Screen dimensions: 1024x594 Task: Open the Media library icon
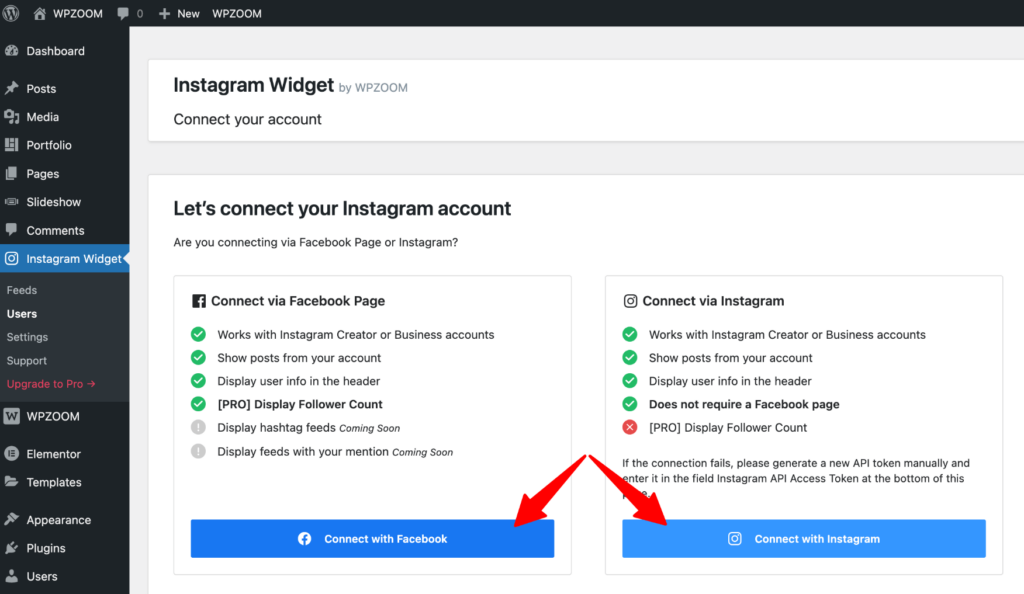pyautogui.click(x=12, y=117)
